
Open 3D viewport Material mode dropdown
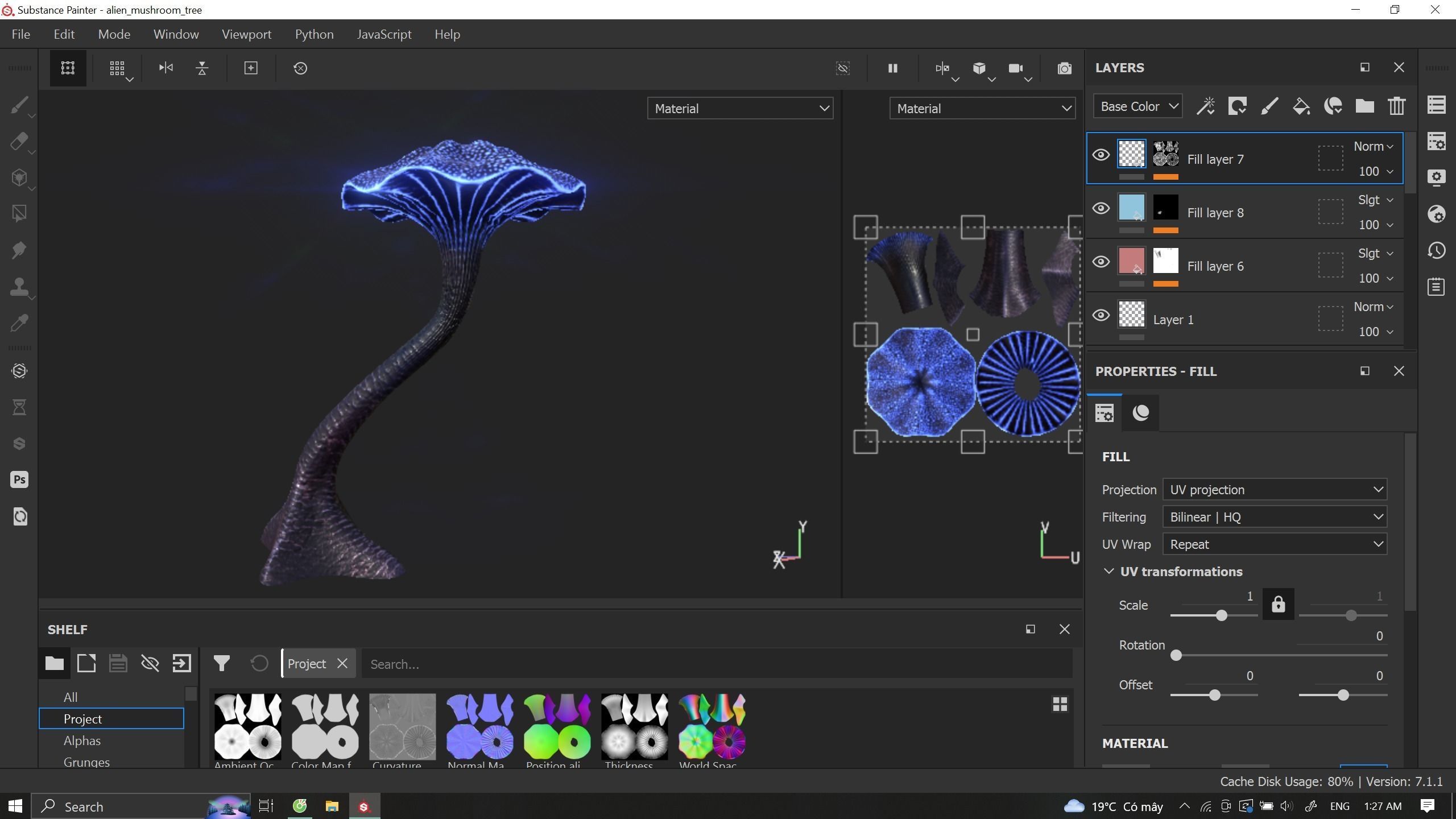(x=740, y=108)
